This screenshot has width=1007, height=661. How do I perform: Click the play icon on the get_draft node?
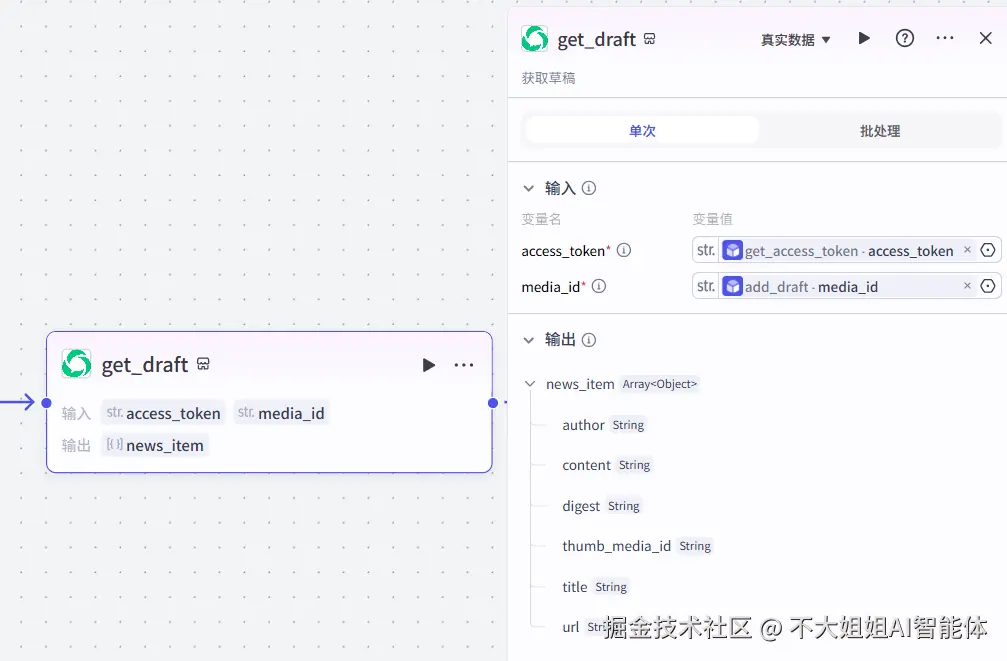tap(429, 365)
